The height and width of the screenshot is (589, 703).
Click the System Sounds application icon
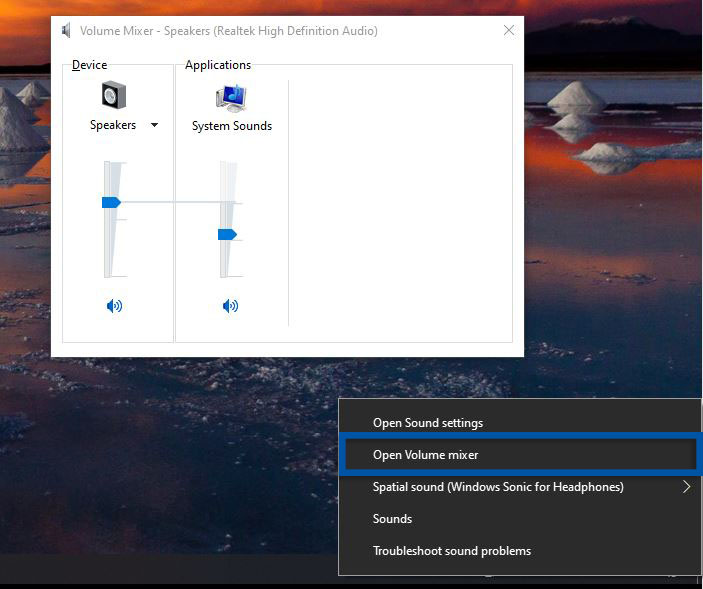click(x=231, y=97)
